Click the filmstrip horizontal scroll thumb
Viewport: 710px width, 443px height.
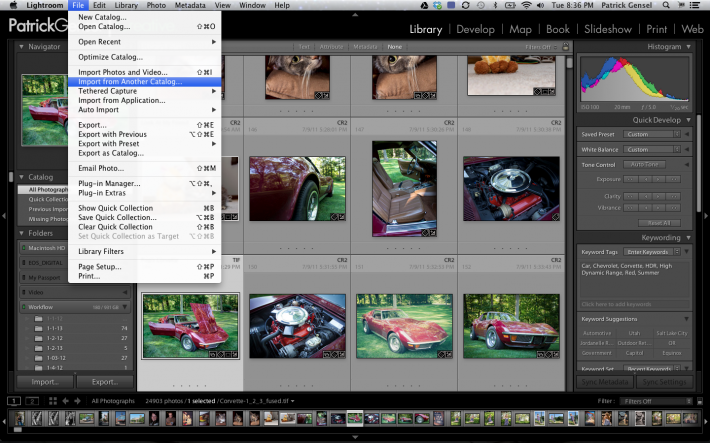(x=18, y=429)
